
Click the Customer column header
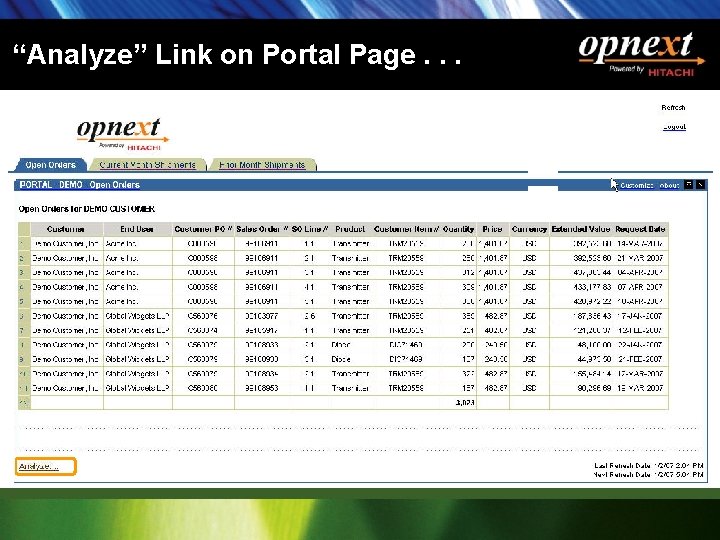pyautogui.click(x=66, y=229)
